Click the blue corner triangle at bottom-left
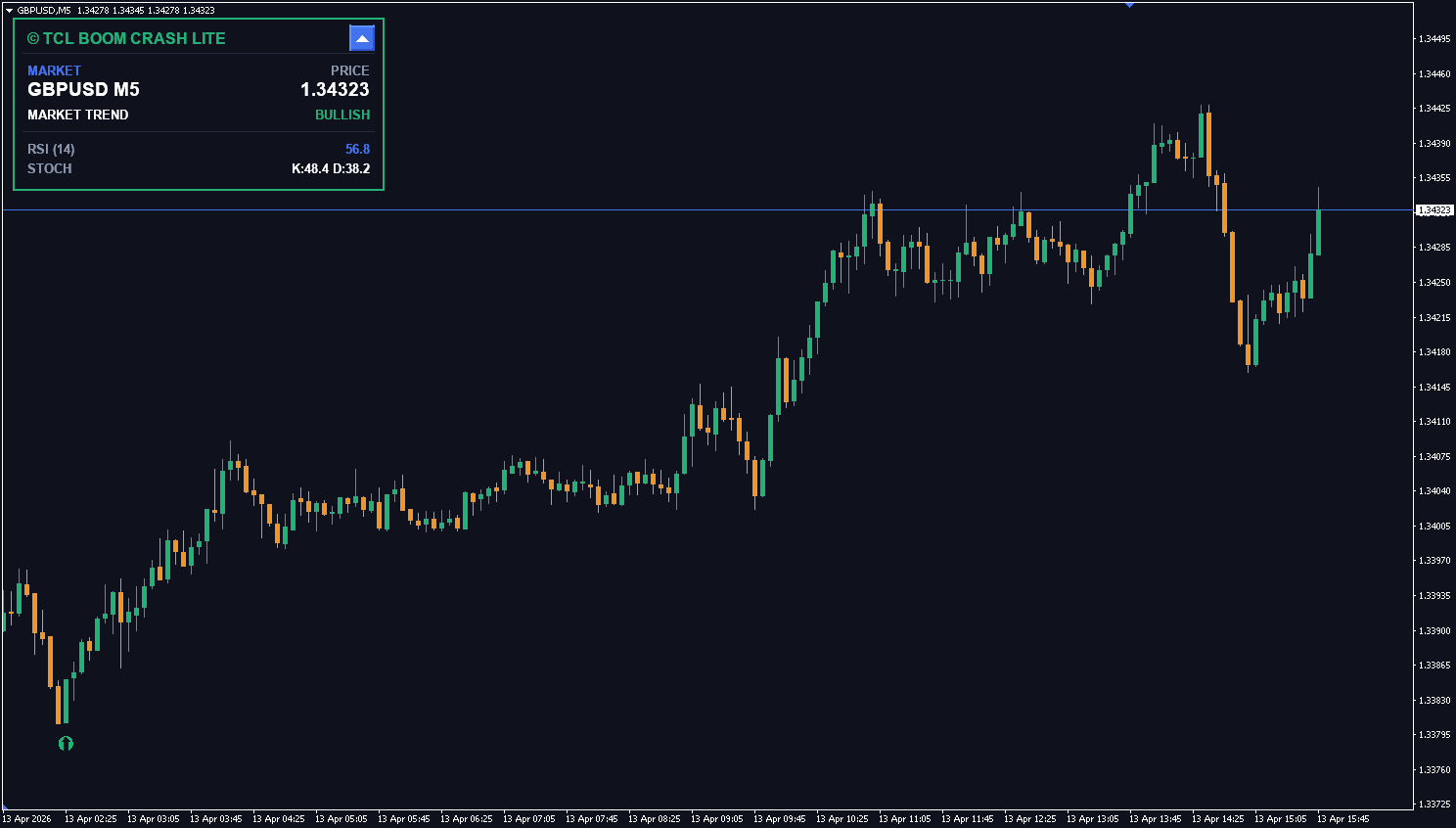Screen dimensions: 1456x828 pos(5,807)
